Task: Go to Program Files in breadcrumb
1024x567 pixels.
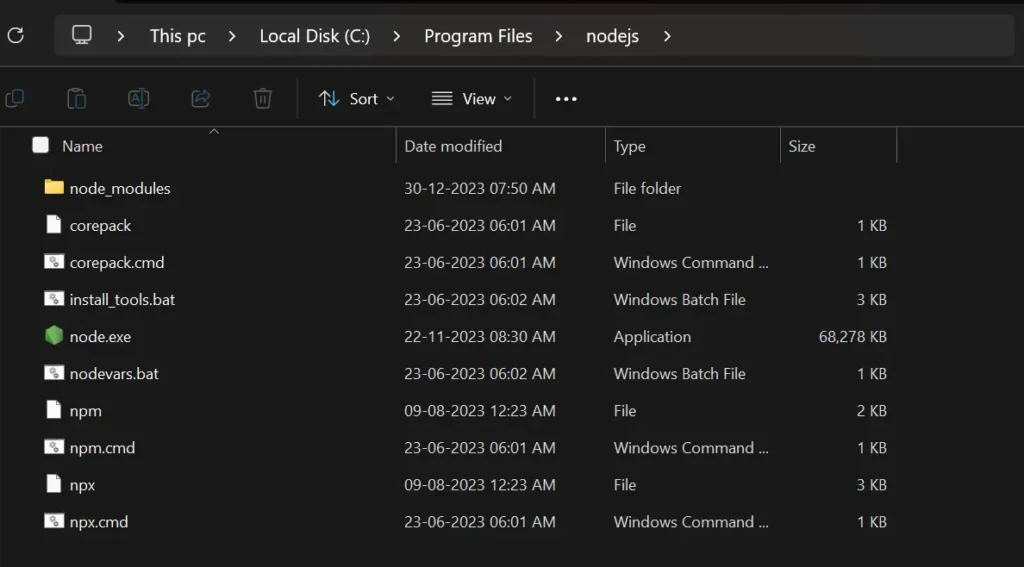Action: (478, 36)
